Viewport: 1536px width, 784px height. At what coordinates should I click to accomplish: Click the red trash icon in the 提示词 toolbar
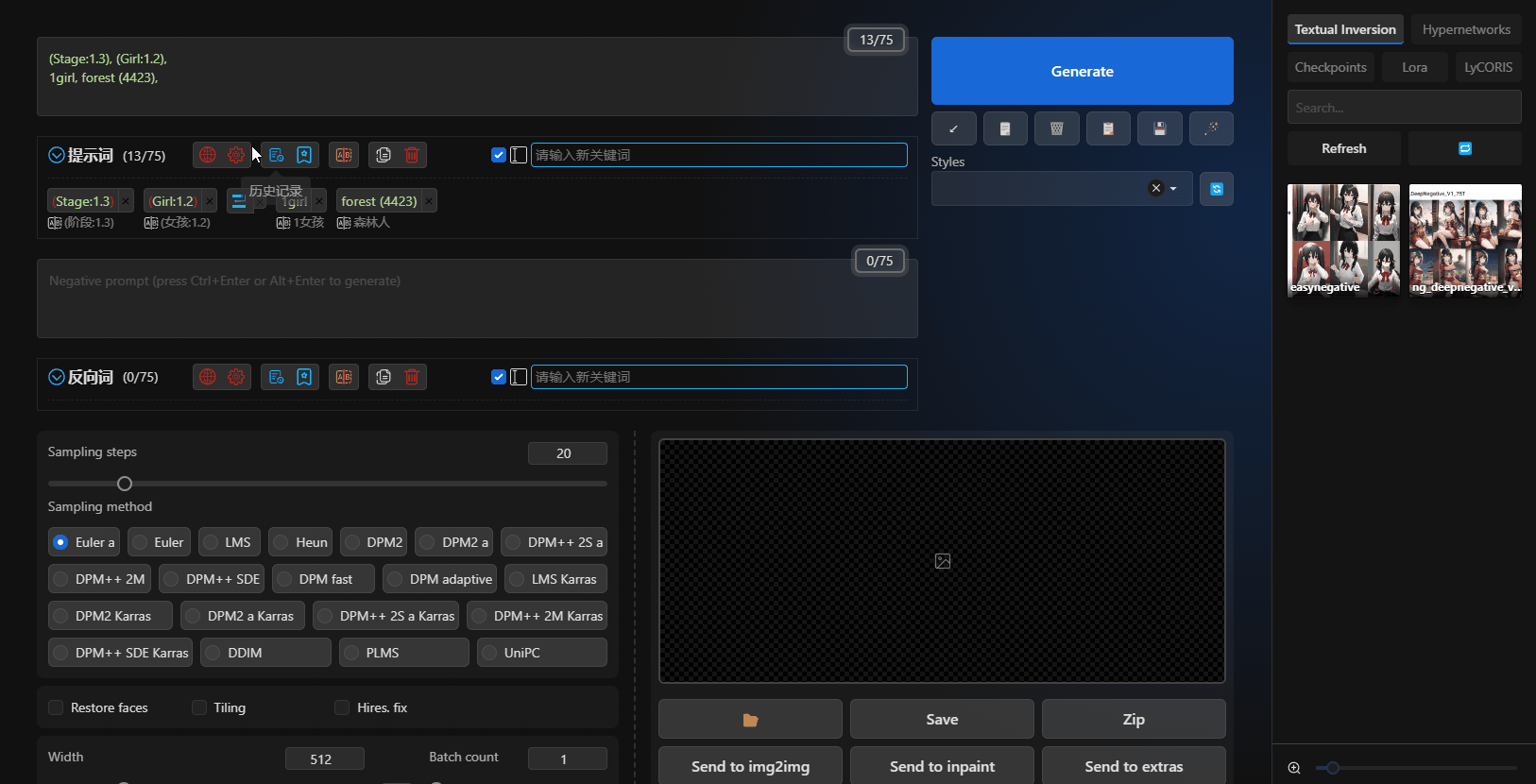coord(412,155)
